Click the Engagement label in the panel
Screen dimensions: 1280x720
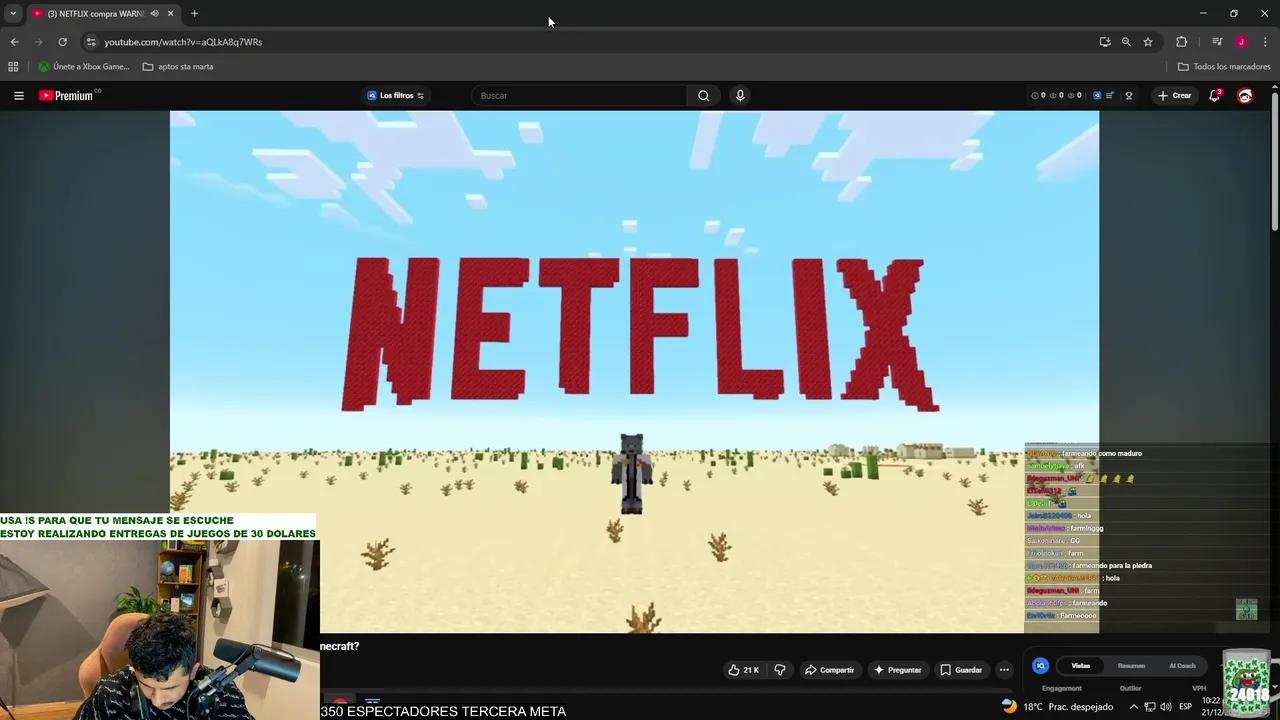coord(1061,688)
